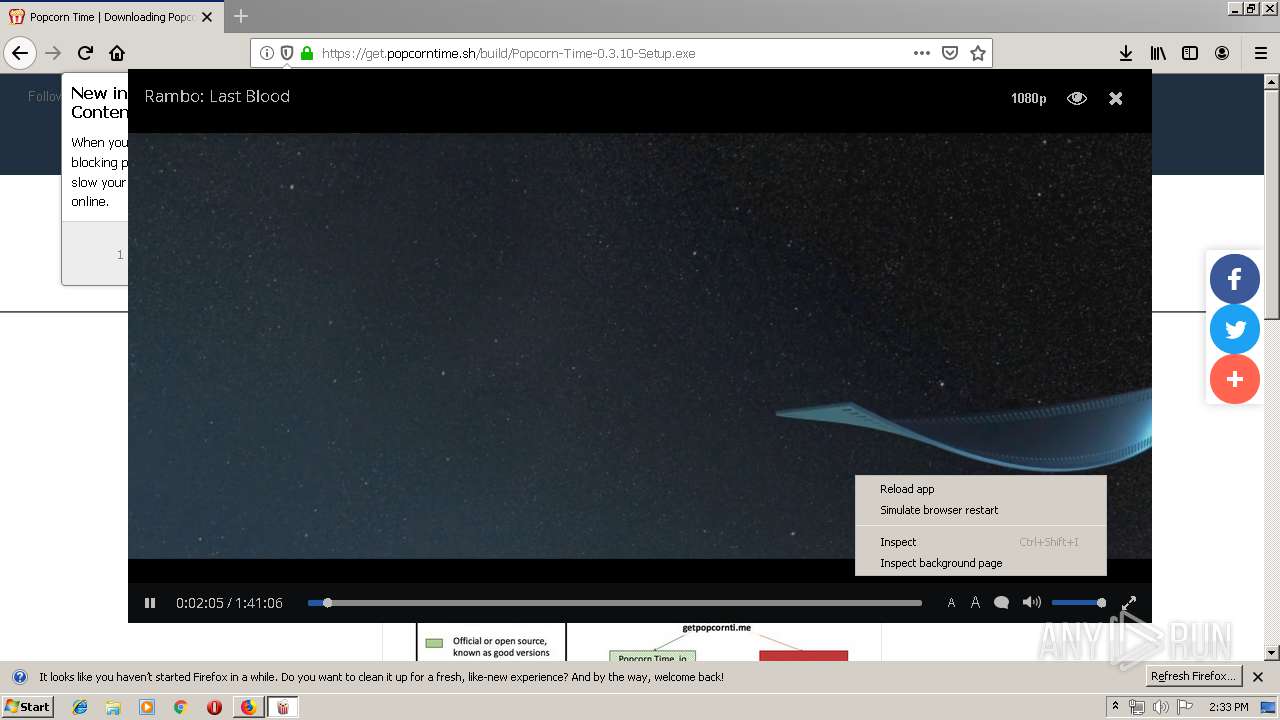
Task: Open tracking protection shield icon
Action: click(287, 53)
